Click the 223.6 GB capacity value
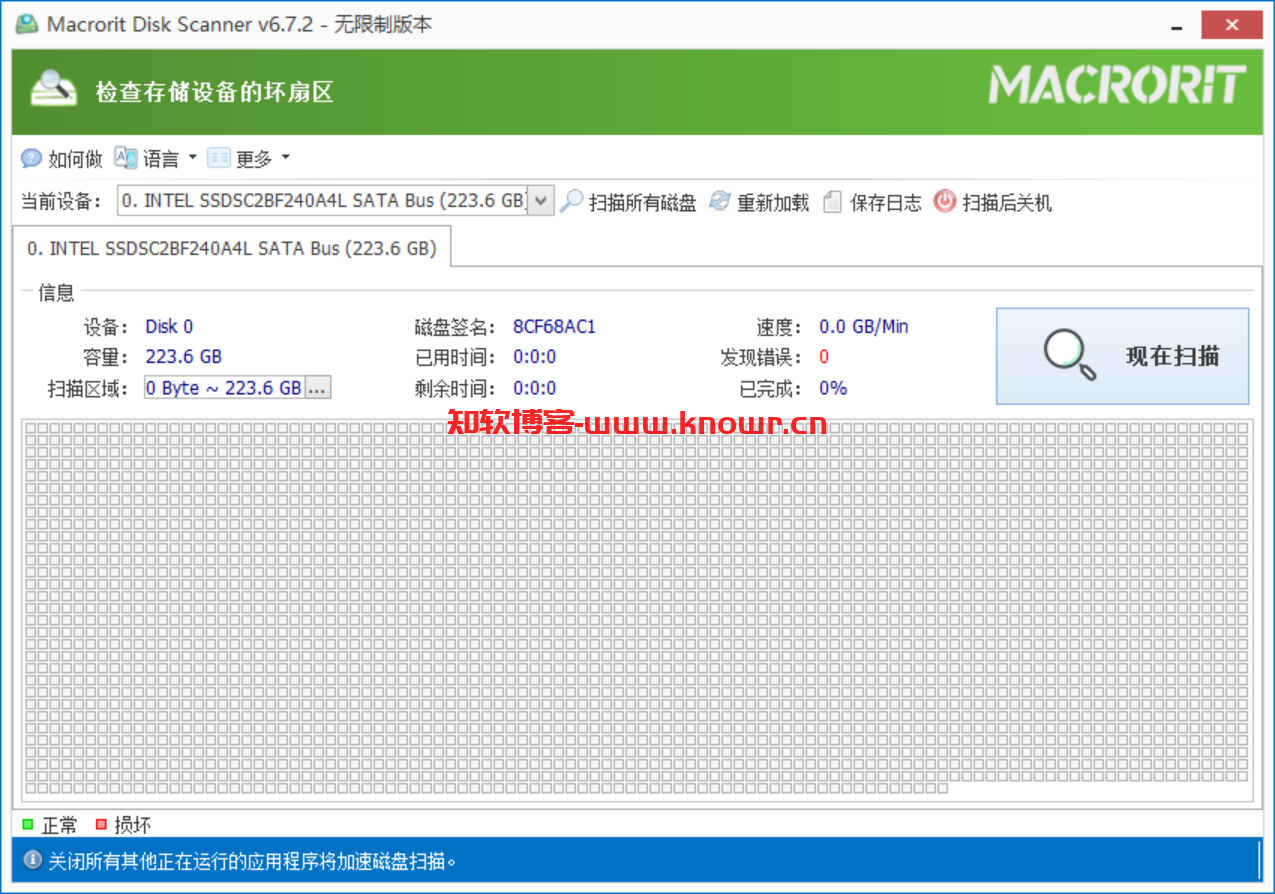1275x894 pixels. click(183, 356)
